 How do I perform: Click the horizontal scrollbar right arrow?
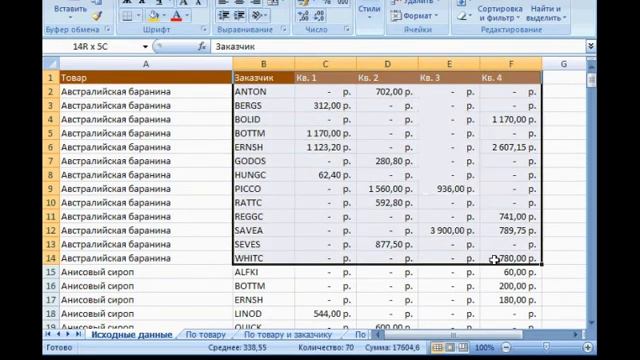[x=576, y=335]
